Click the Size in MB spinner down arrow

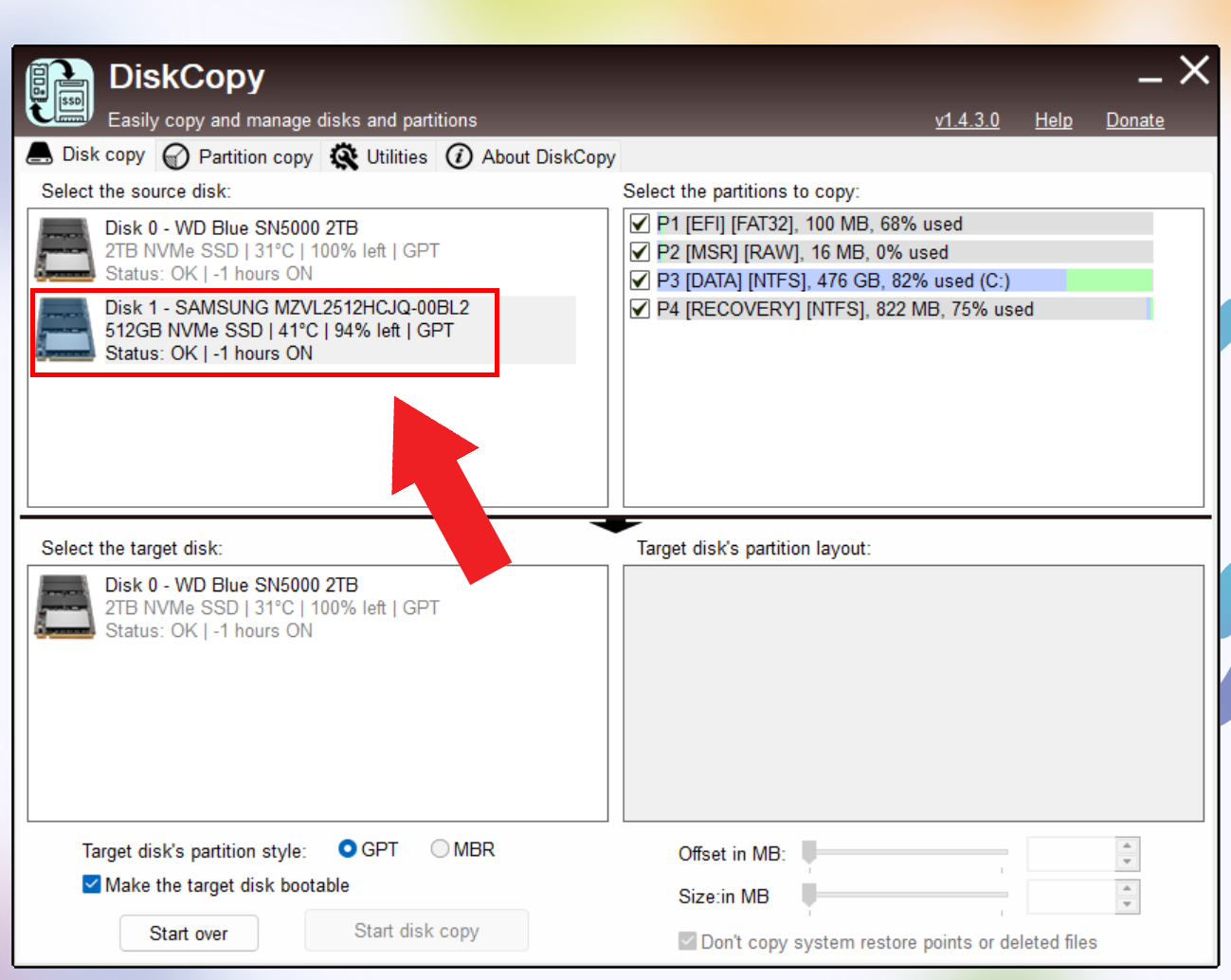coord(1127,904)
